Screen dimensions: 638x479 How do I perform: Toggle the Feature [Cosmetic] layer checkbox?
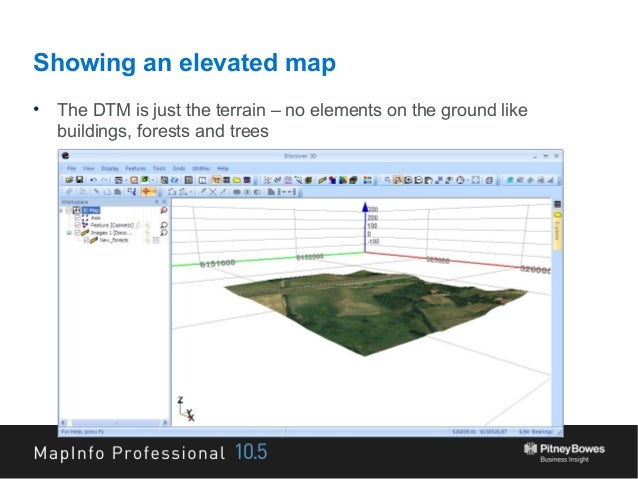(77, 225)
